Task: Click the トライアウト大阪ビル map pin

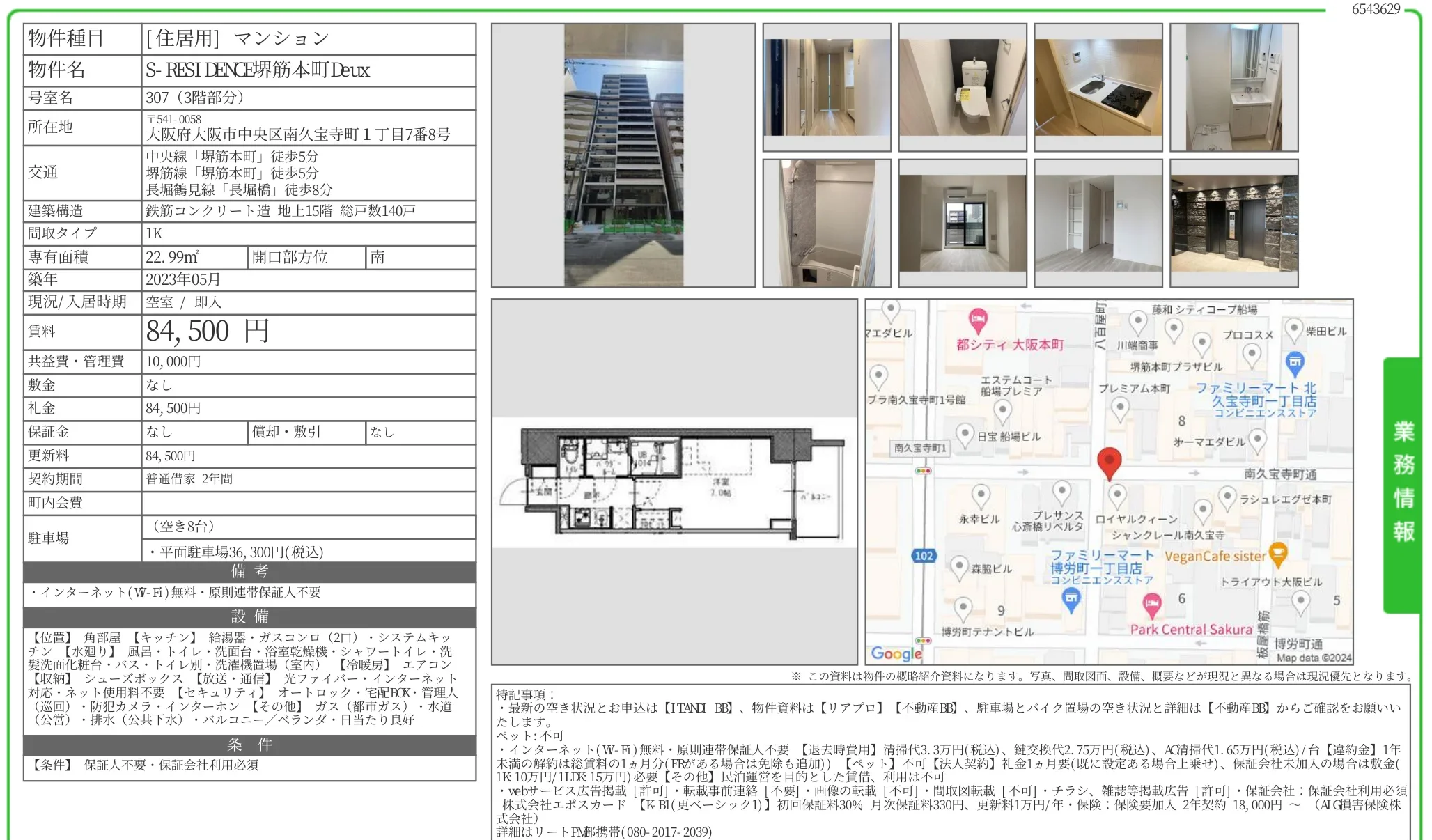Action: click(1300, 603)
